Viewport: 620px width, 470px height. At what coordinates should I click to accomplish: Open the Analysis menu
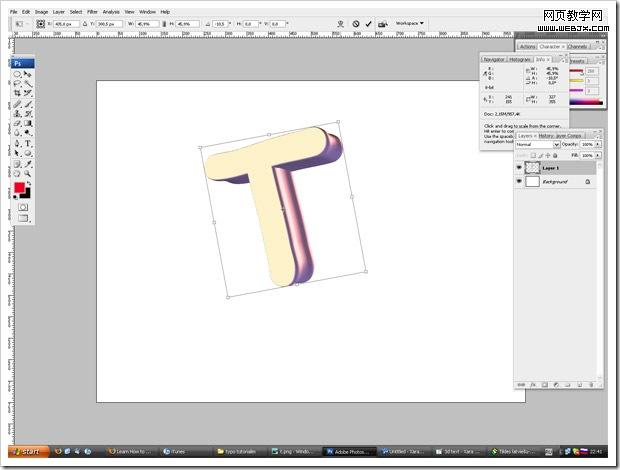coord(111,12)
